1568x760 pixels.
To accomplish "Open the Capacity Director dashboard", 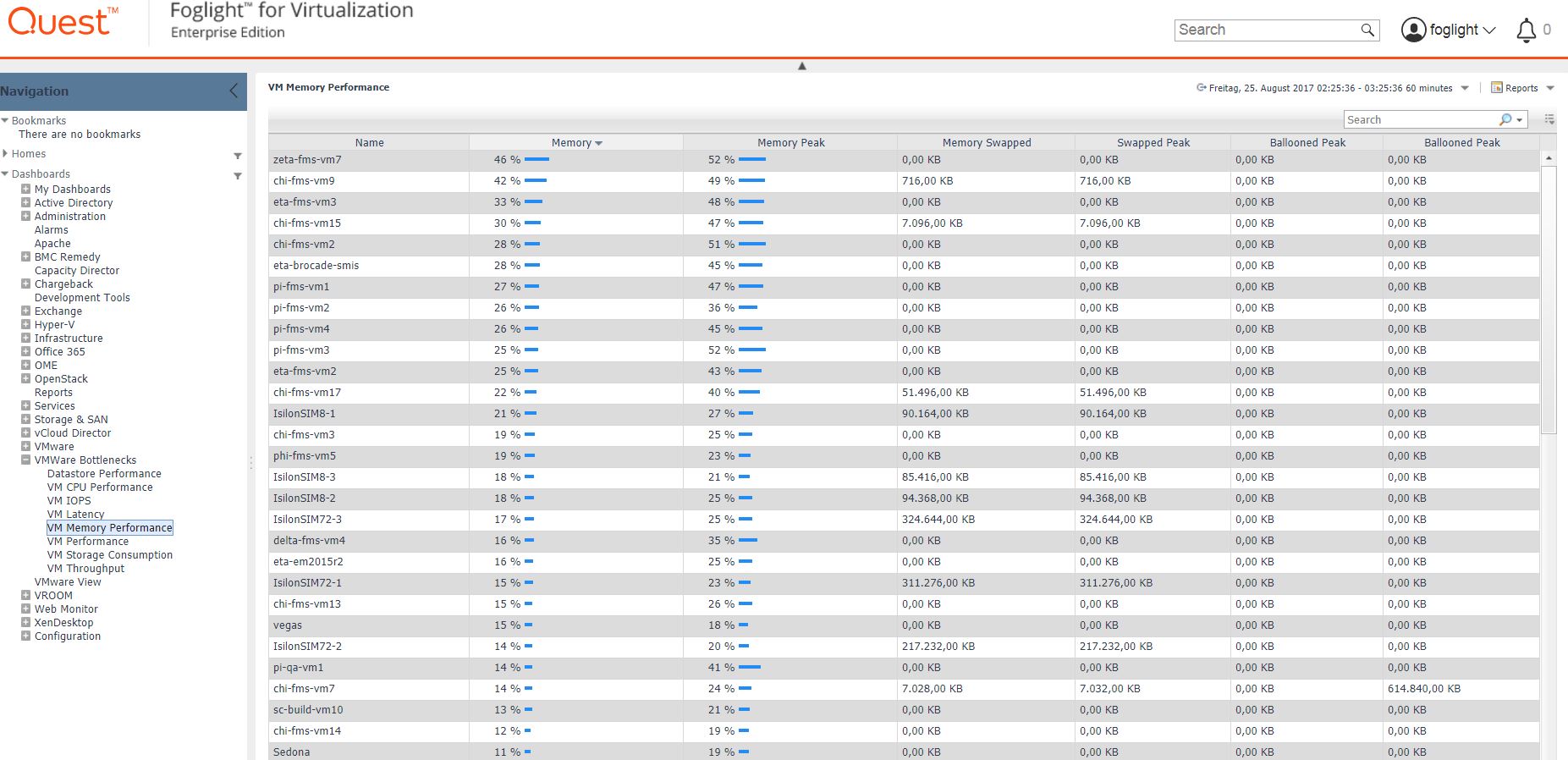I will pos(77,270).
